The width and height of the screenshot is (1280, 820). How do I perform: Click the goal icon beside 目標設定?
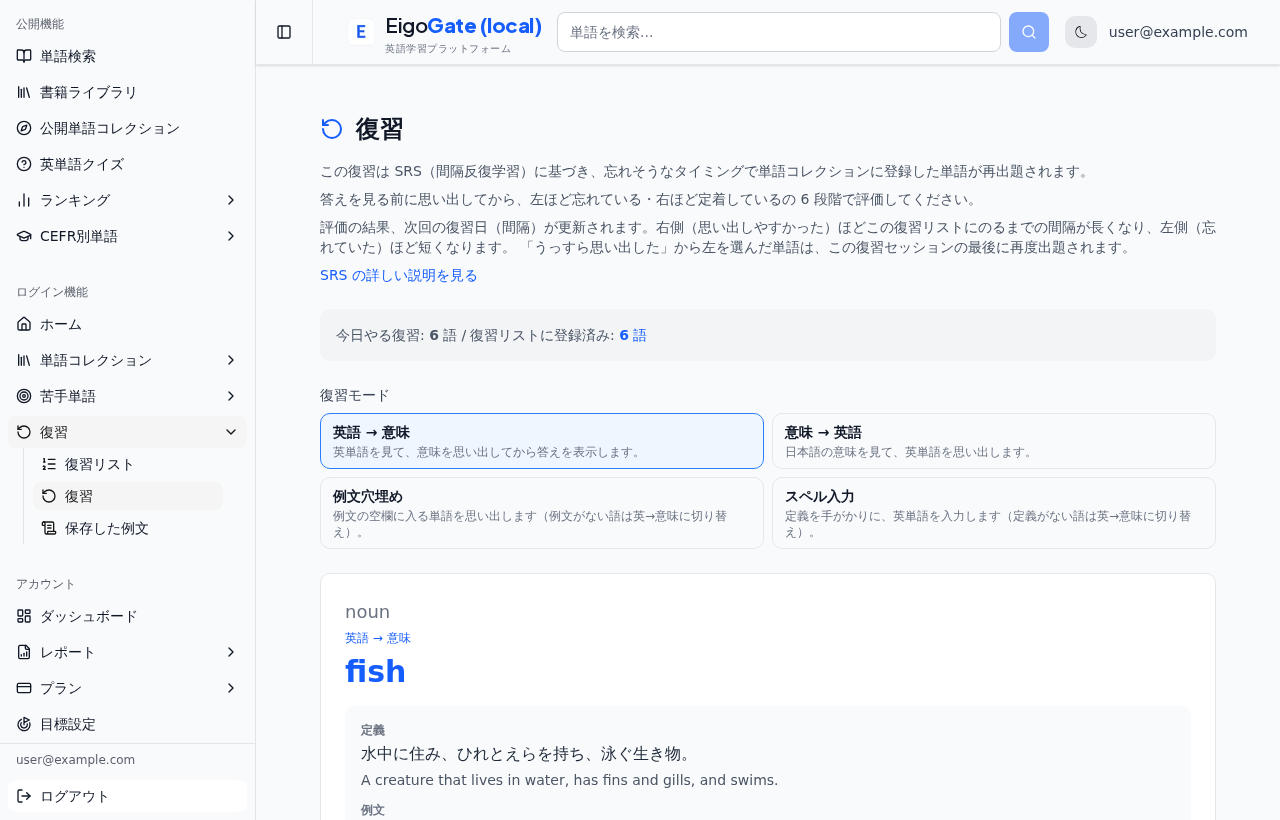(24, 724)
